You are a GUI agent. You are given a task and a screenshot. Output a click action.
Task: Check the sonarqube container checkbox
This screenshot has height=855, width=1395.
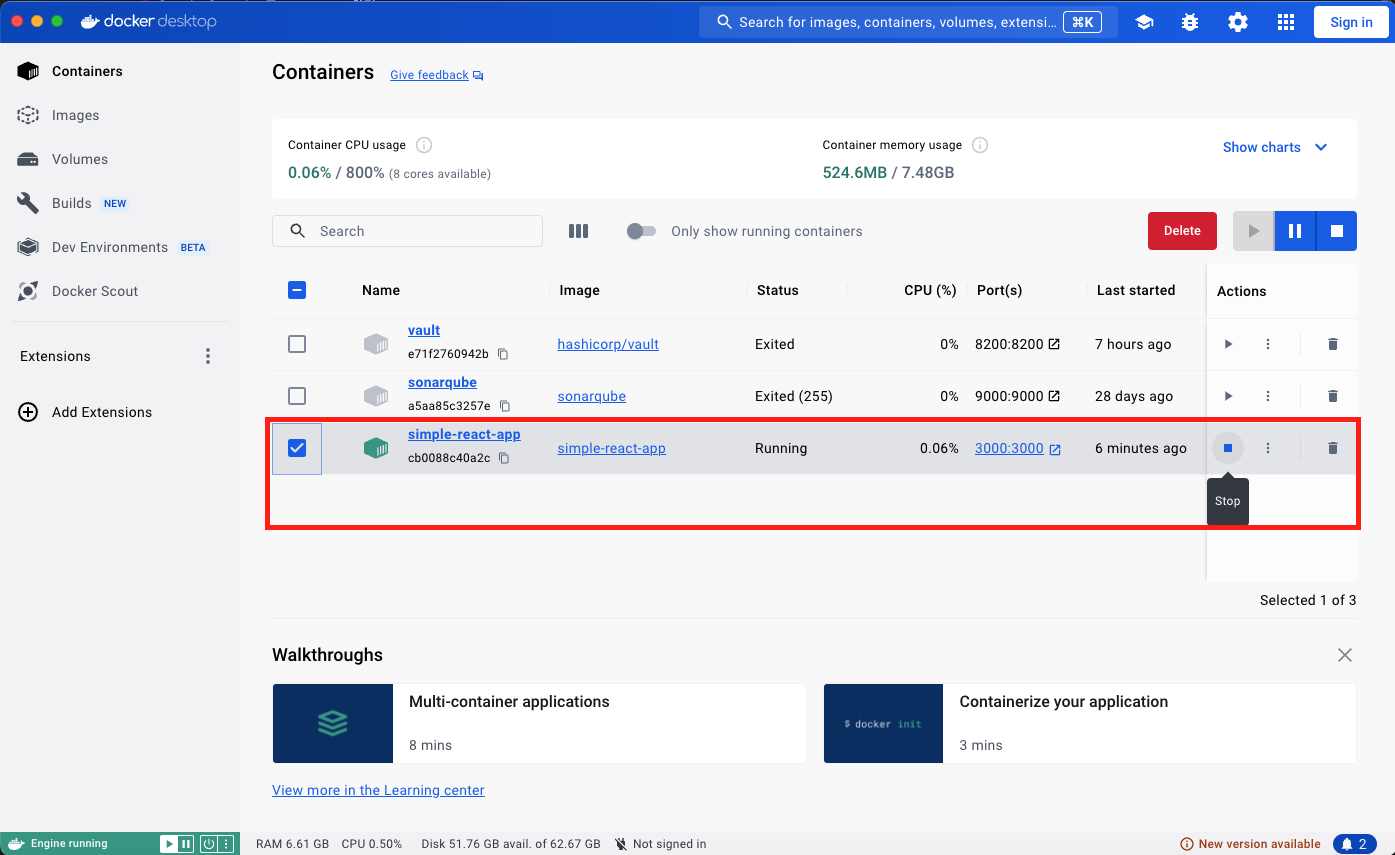coord(297,396)
